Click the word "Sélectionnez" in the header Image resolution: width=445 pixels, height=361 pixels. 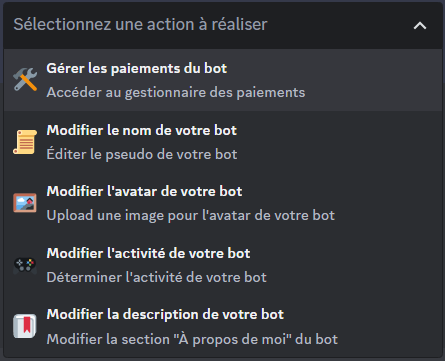[62, 24]
